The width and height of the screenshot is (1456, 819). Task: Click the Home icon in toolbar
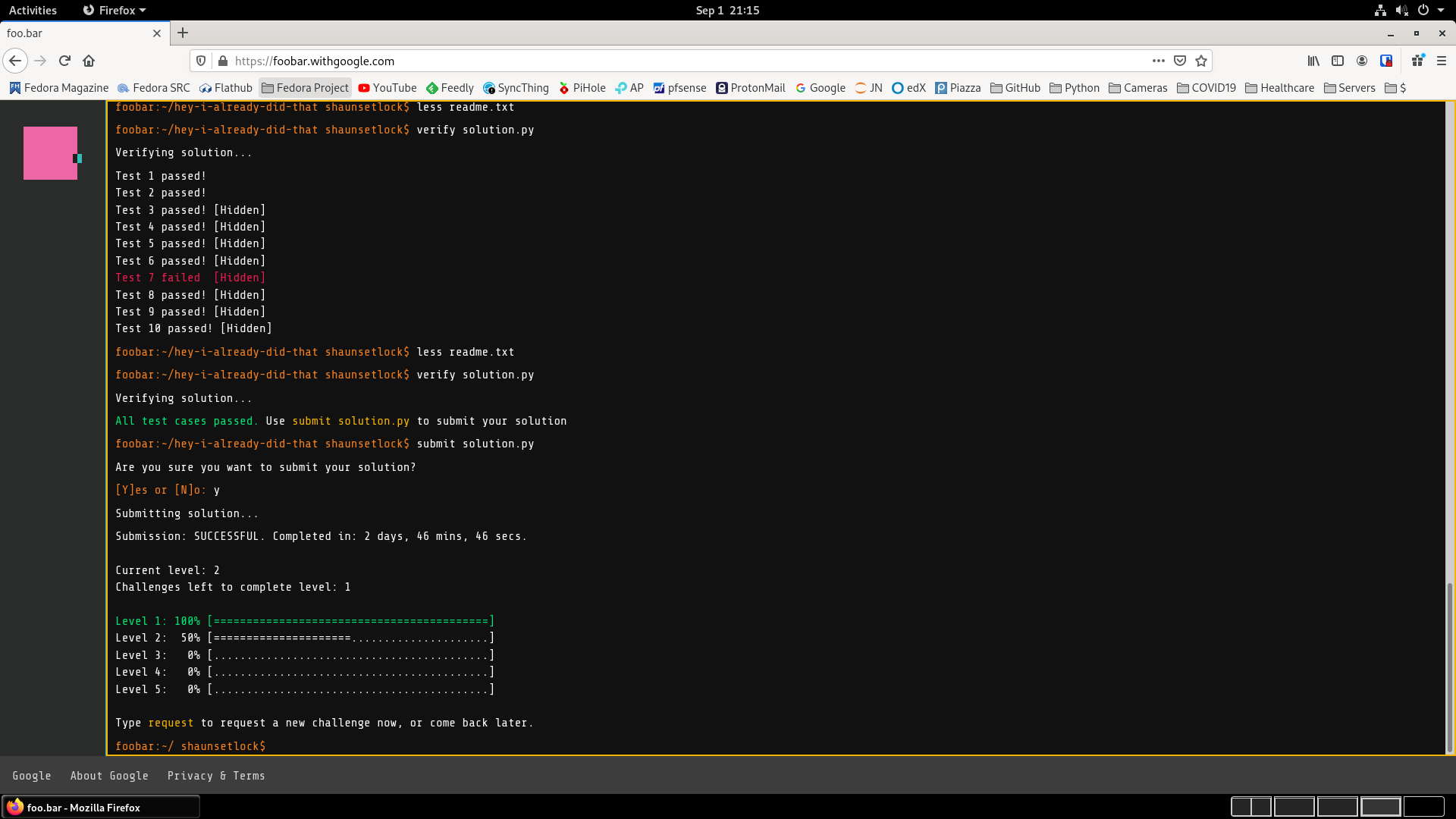tap(89, 61)
